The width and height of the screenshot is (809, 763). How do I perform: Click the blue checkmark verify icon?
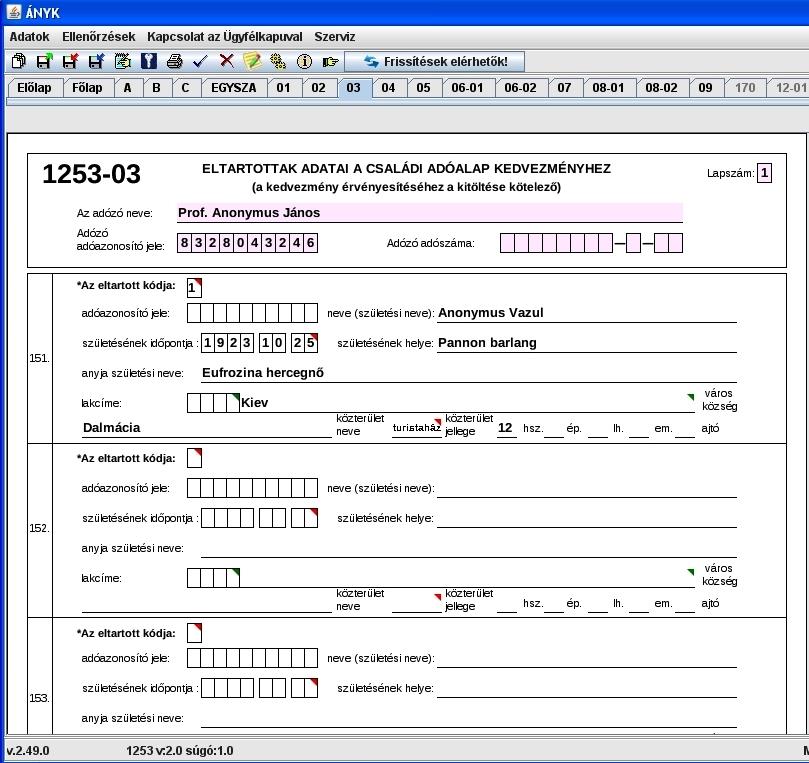click(200, 61)
